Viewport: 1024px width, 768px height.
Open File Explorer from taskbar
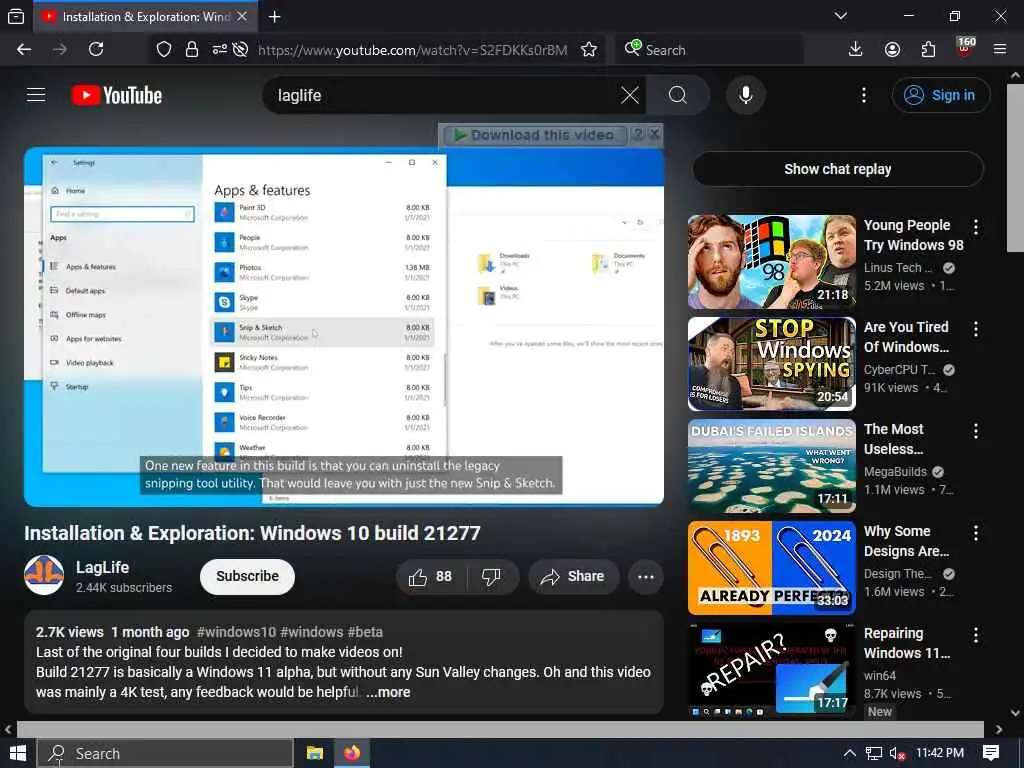pyautogui.click(x=315, y=753)
